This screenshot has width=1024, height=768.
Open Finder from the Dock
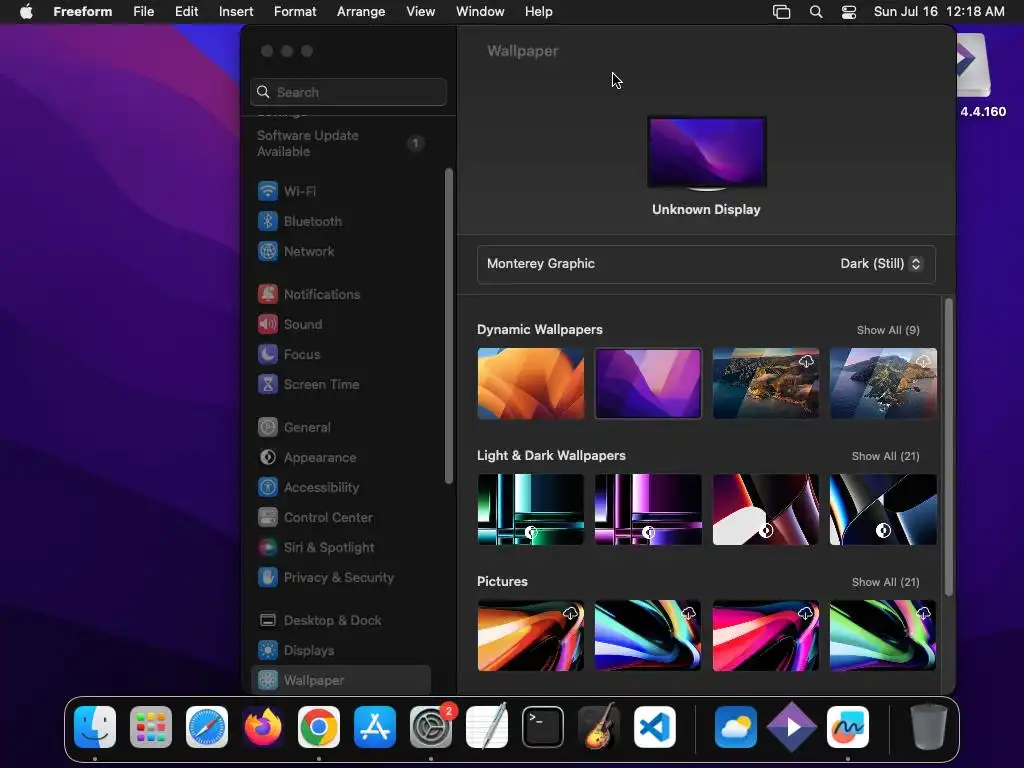[95, 727]
